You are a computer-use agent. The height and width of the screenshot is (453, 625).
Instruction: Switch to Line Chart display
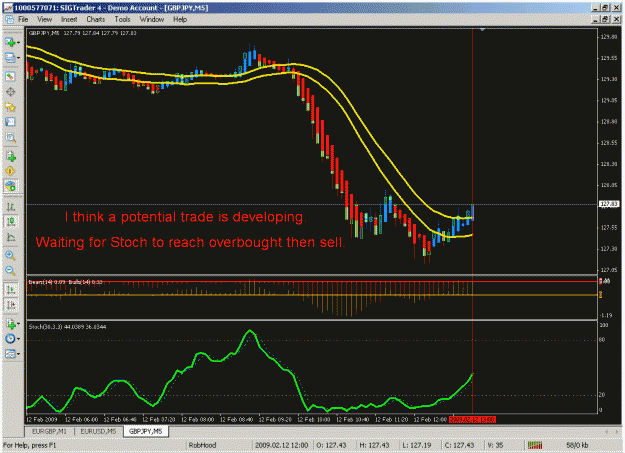tap(10, 238)
